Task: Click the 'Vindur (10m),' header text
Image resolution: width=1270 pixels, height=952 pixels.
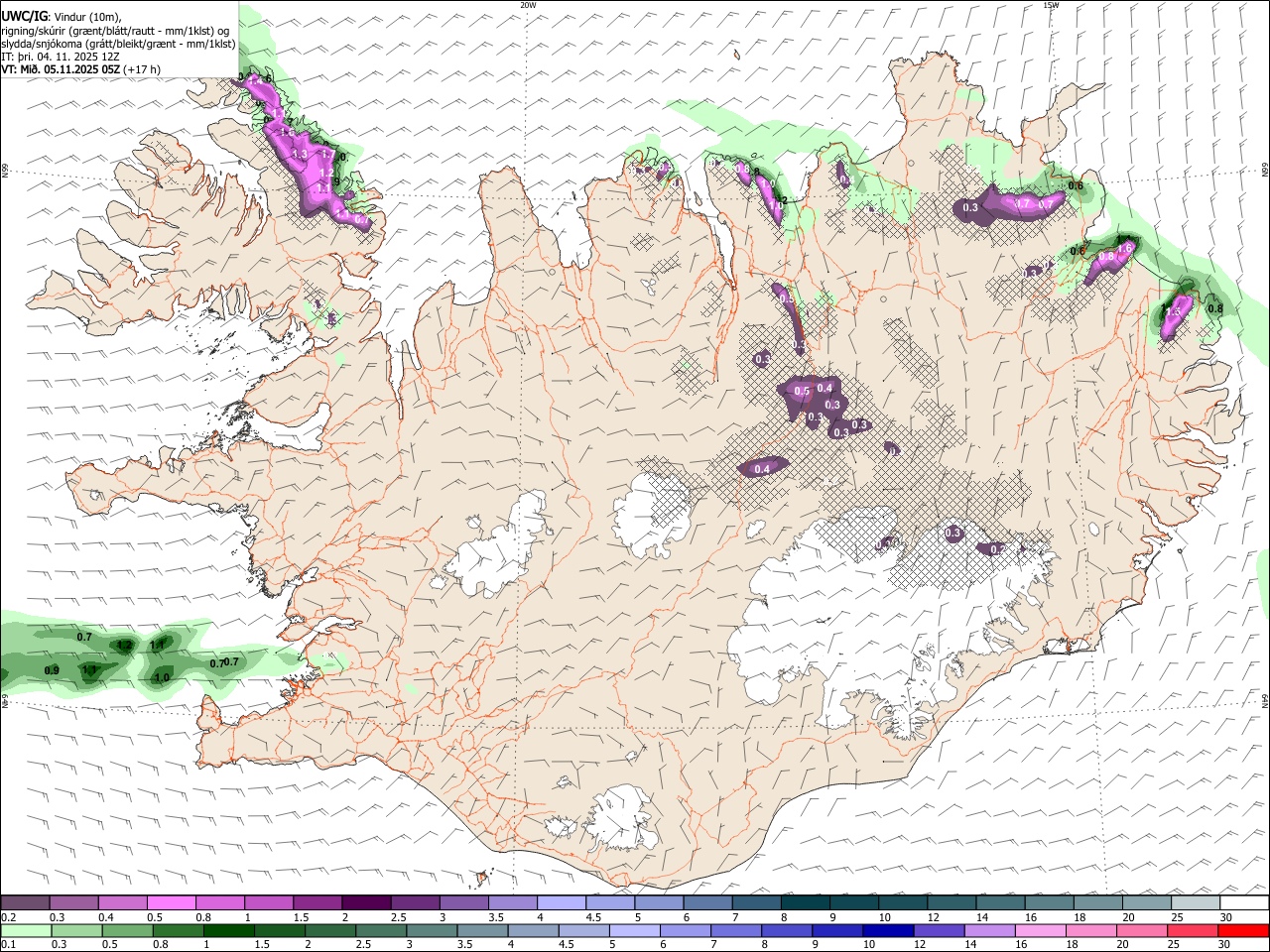Action: (x=85, y=17)
